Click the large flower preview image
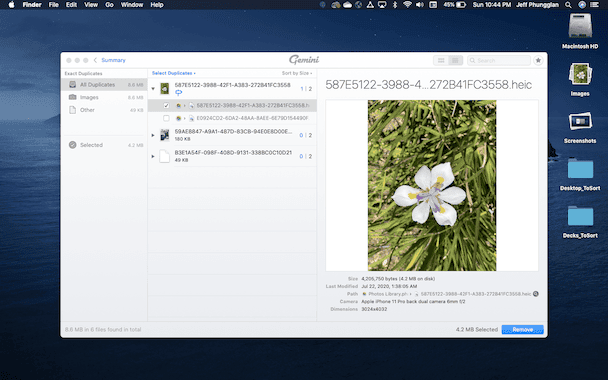Viewport: 608px width, 380px height. [432, 185]
